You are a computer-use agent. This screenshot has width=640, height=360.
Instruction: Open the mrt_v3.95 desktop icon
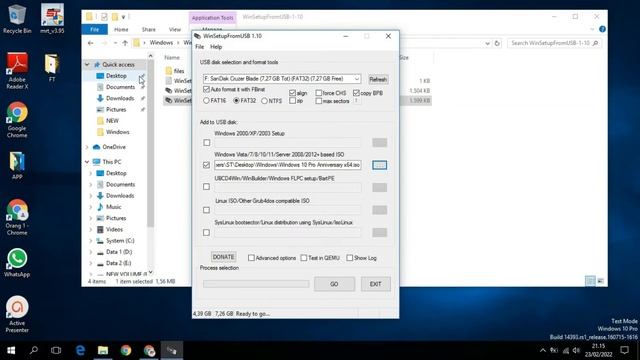(52, 19)
